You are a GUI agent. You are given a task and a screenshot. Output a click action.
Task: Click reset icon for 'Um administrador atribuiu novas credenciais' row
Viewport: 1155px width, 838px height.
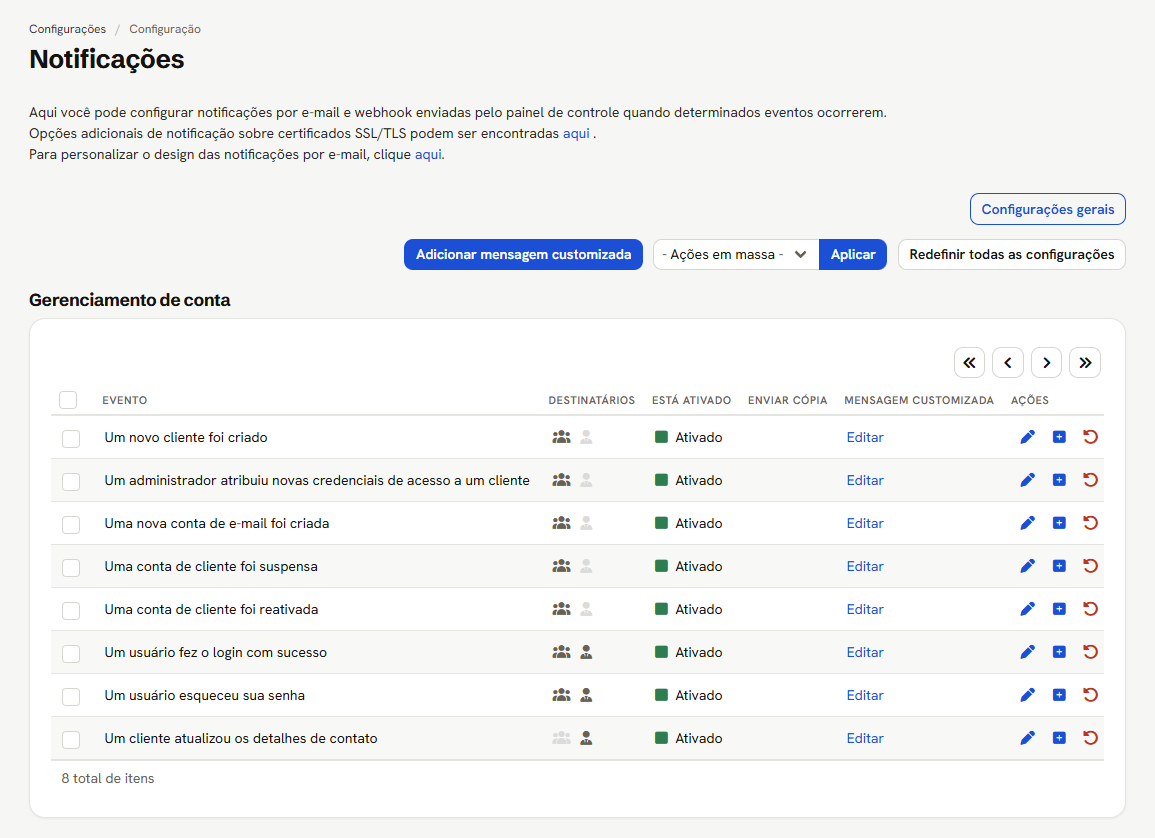[1090, 480]
